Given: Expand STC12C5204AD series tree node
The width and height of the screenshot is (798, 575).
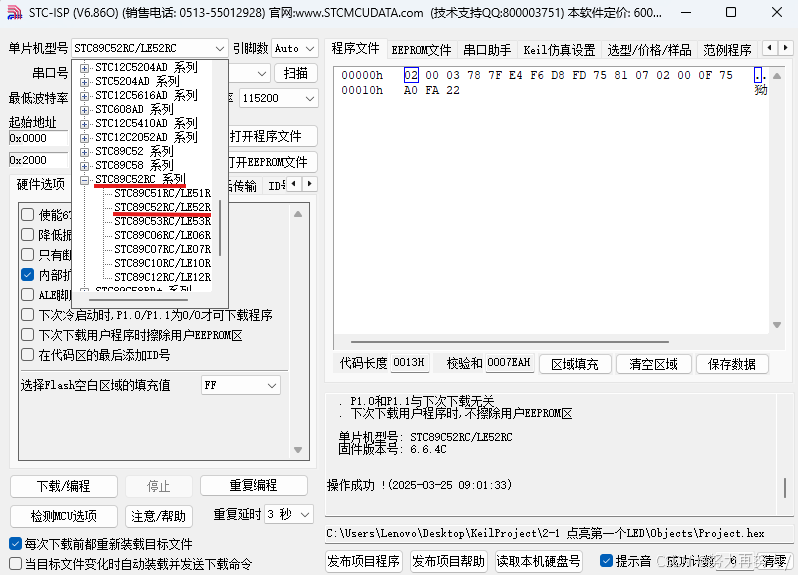Looking at the screenshot, I should 84,68.
